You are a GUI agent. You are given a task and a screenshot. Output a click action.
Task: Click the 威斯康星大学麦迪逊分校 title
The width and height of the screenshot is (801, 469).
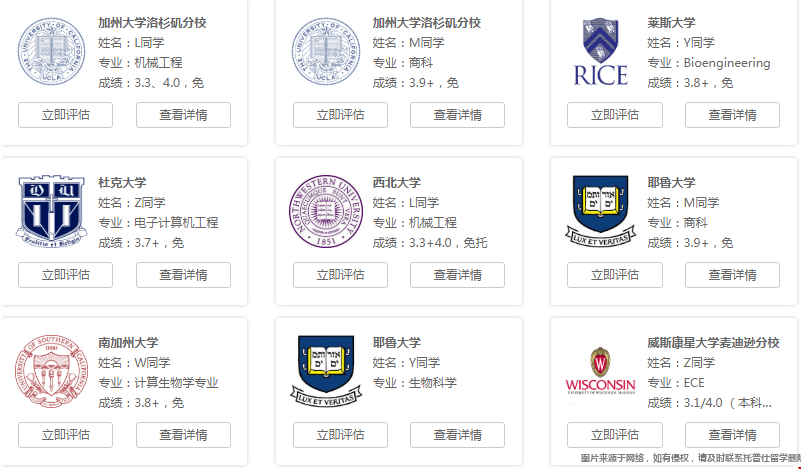click(x=713, y=343)
